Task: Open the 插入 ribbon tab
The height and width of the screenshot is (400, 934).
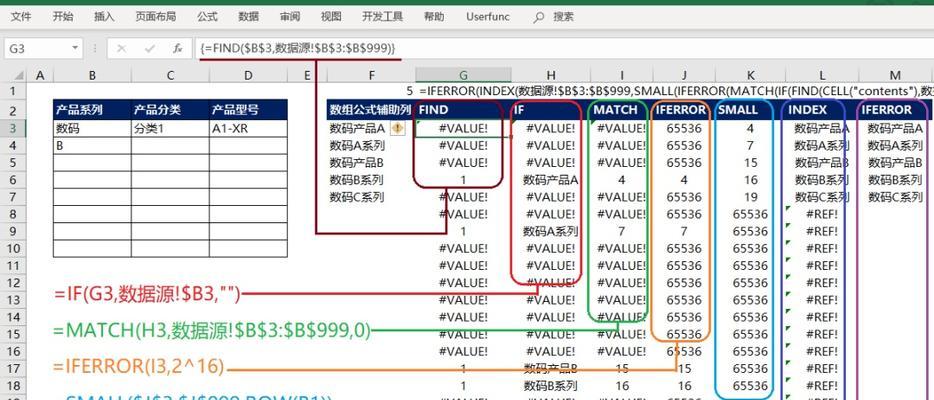Action: (104, 17)
